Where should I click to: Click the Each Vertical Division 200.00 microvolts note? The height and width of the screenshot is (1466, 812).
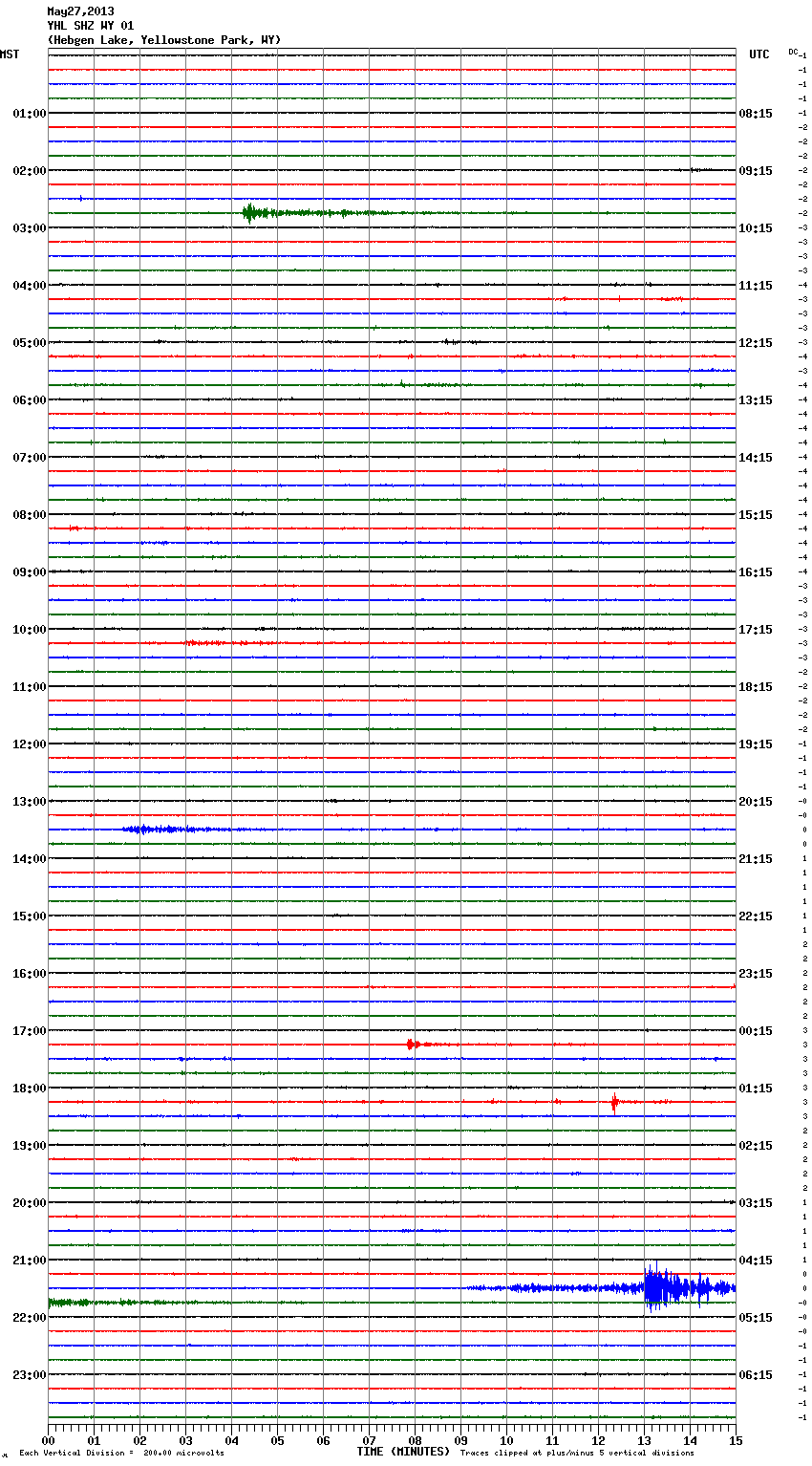pyautogui.click(x=121, y=1454)
